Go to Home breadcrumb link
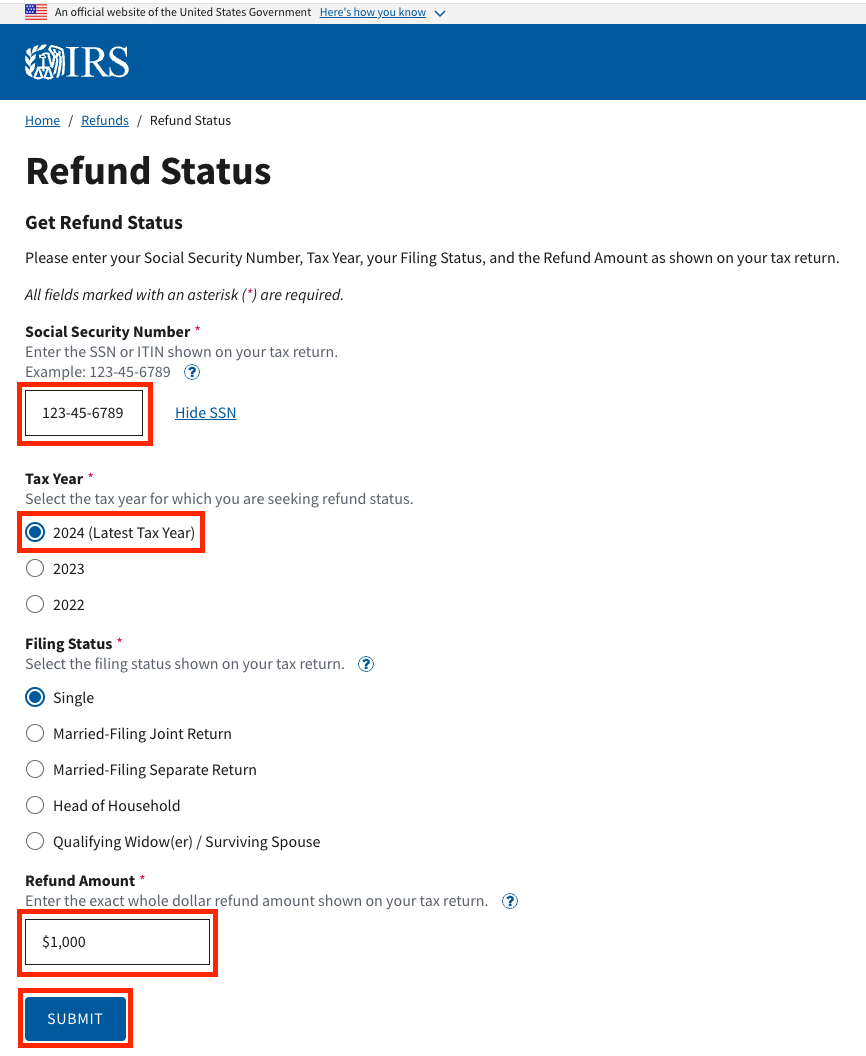The height and width of the screenshot is (1056, 866). pyautogui.click(x=42, y=120)
